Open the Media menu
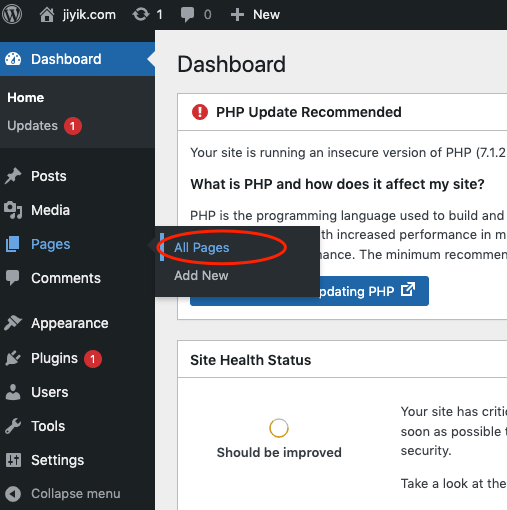Screen dimensions: 507x510 [x=50, y=210]
